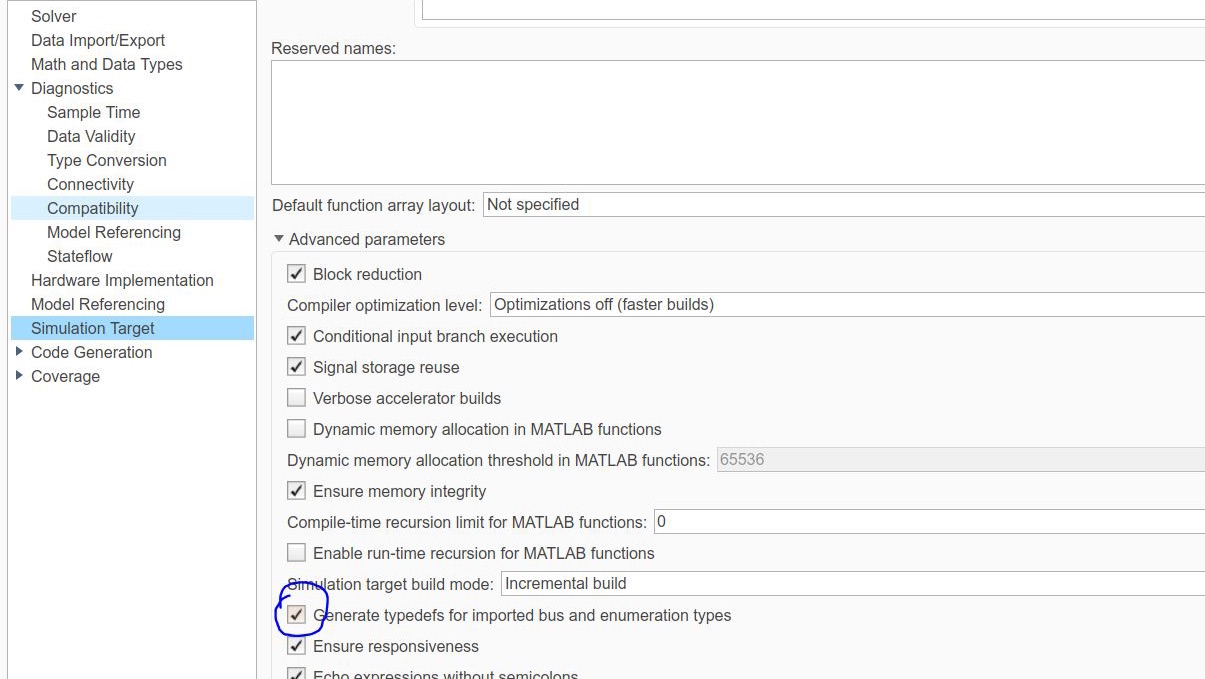Screen dimensions: 1205x679
Task: Select top-level Model Referencing after Hardware Implementation
Action: point(98,304)
